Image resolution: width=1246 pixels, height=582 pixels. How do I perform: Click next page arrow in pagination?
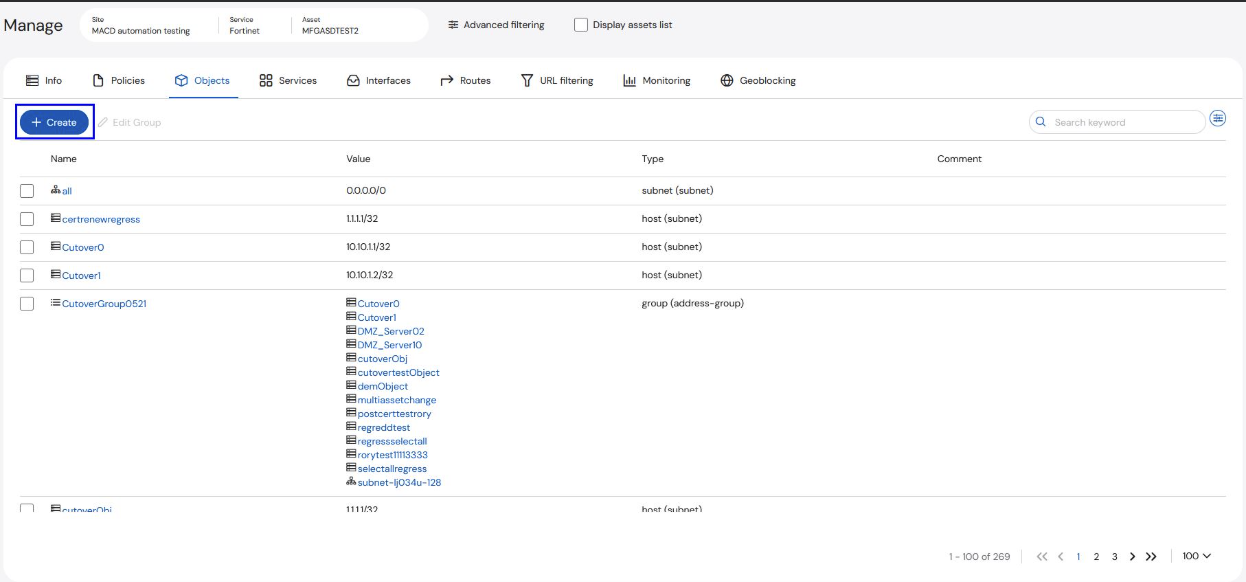pos(1132,556)
